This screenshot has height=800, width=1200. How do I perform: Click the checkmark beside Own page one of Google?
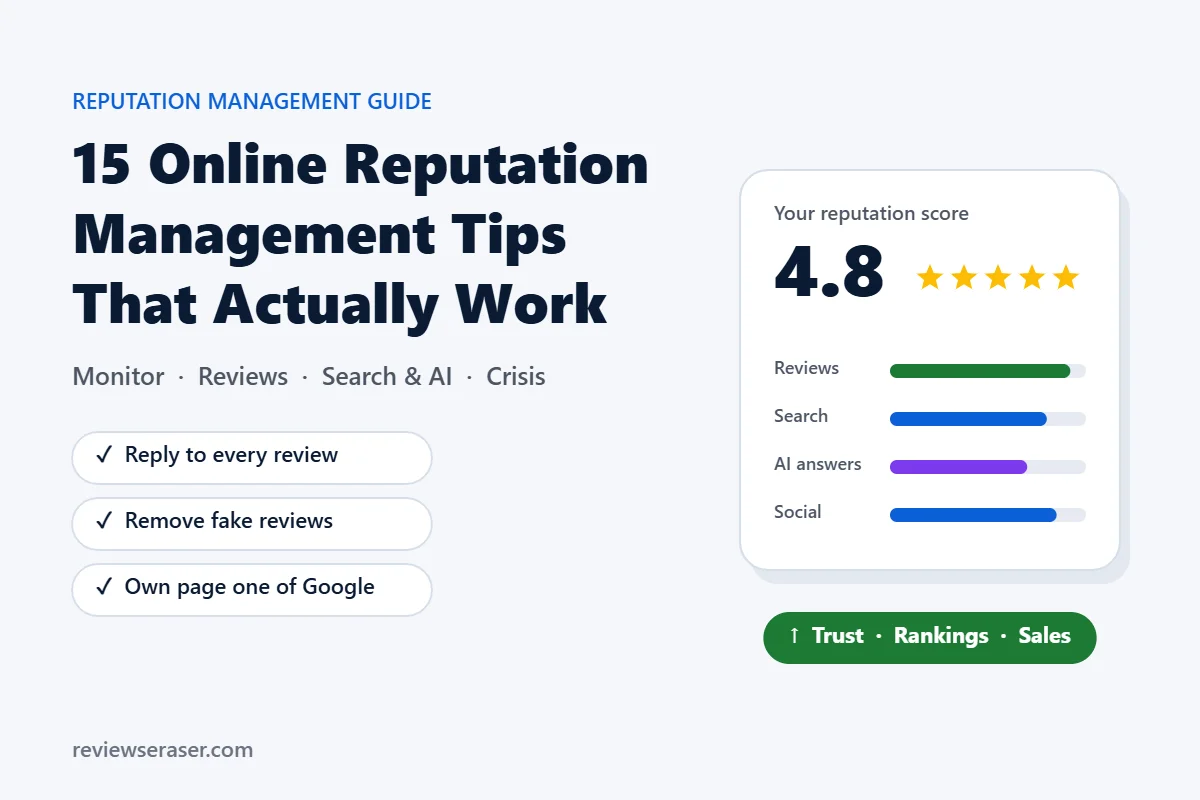[x=104, y=588]
